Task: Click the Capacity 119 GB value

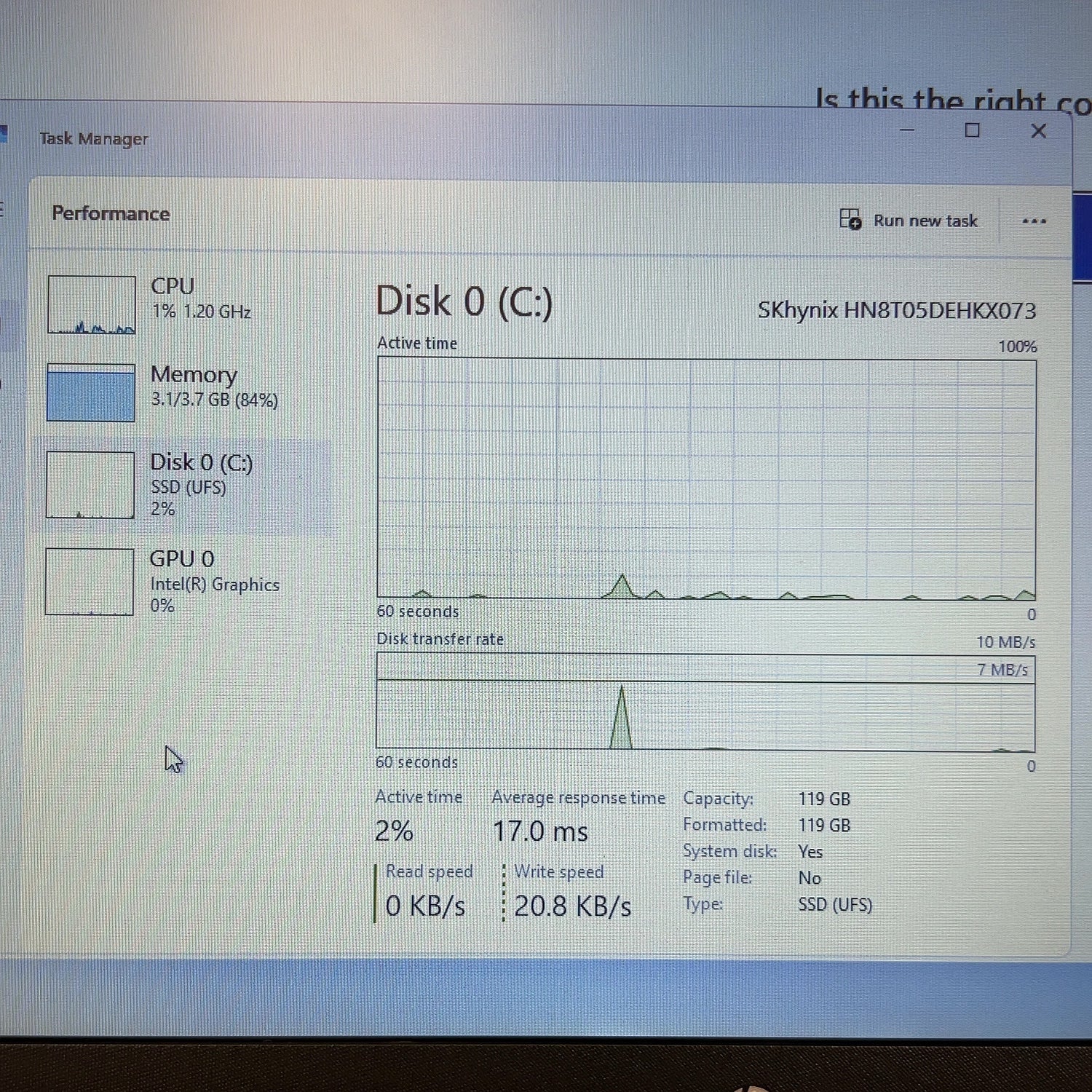Action: tap(824, 799)
